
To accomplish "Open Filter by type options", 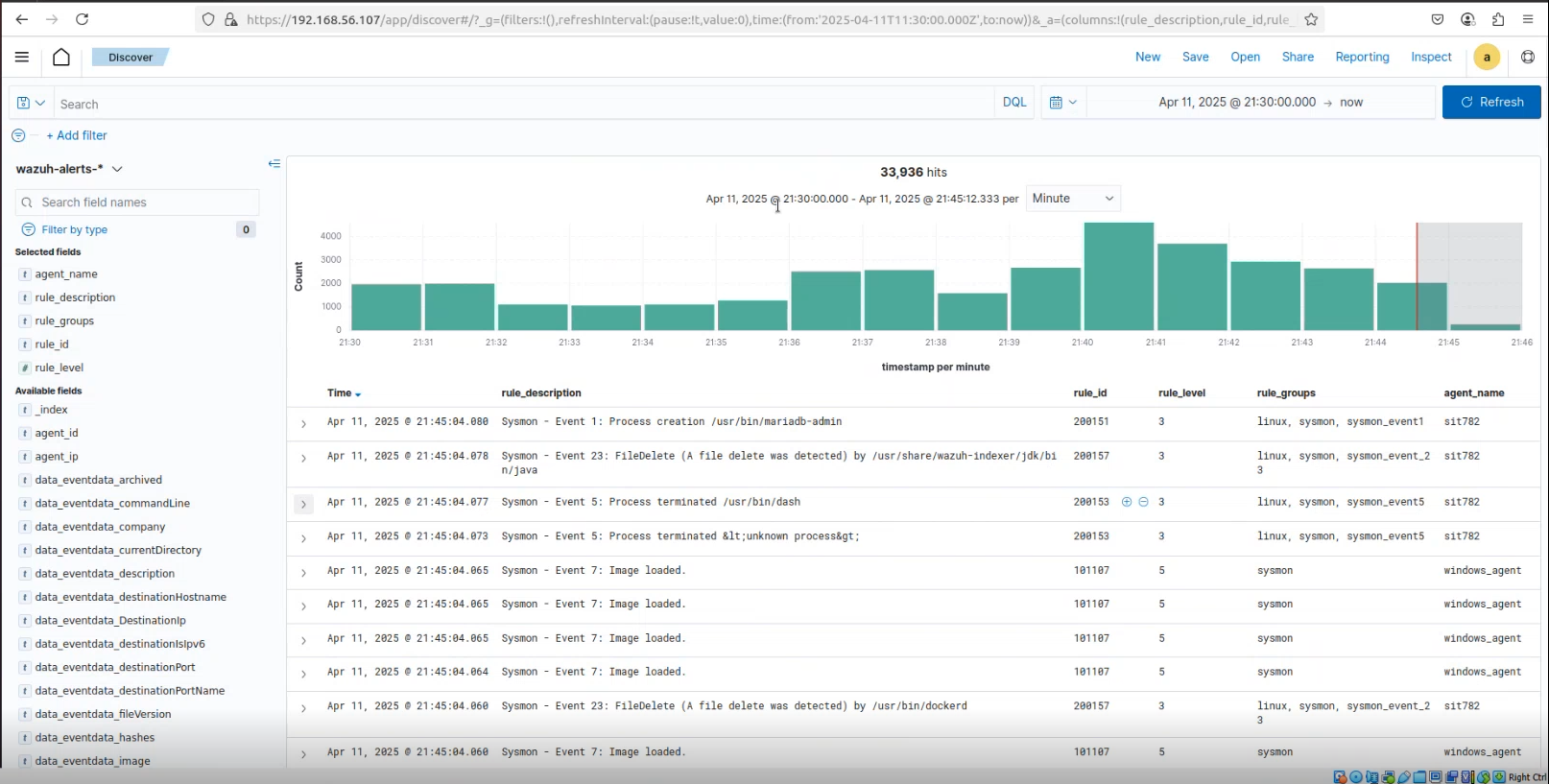I will 74,229.
